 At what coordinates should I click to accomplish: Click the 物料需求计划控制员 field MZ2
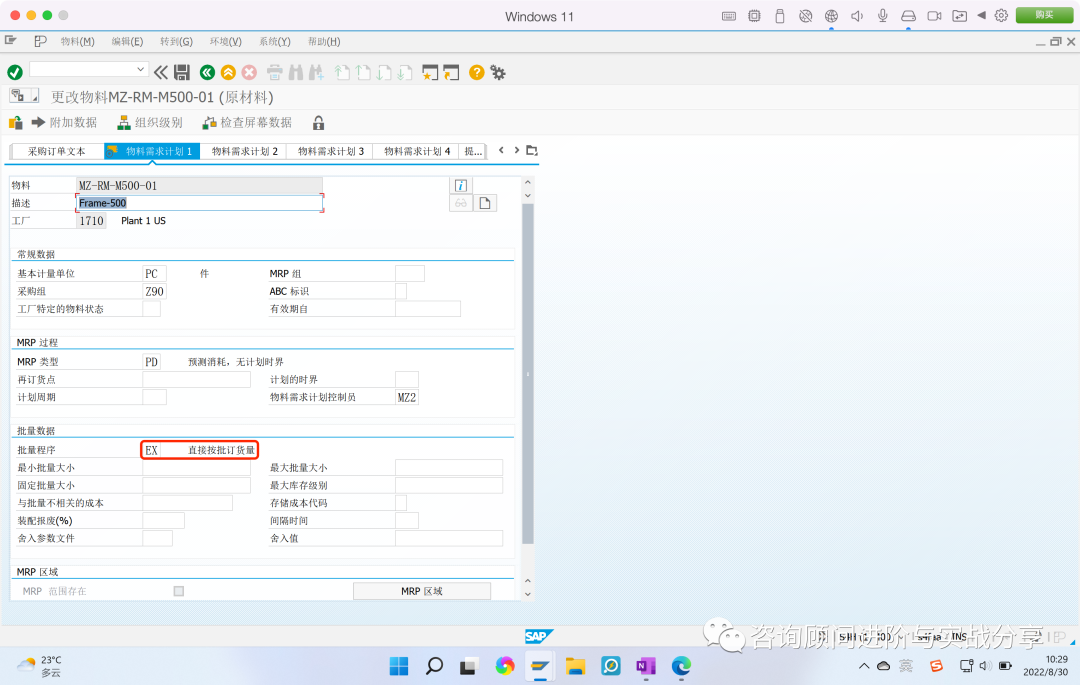[406, 397]
